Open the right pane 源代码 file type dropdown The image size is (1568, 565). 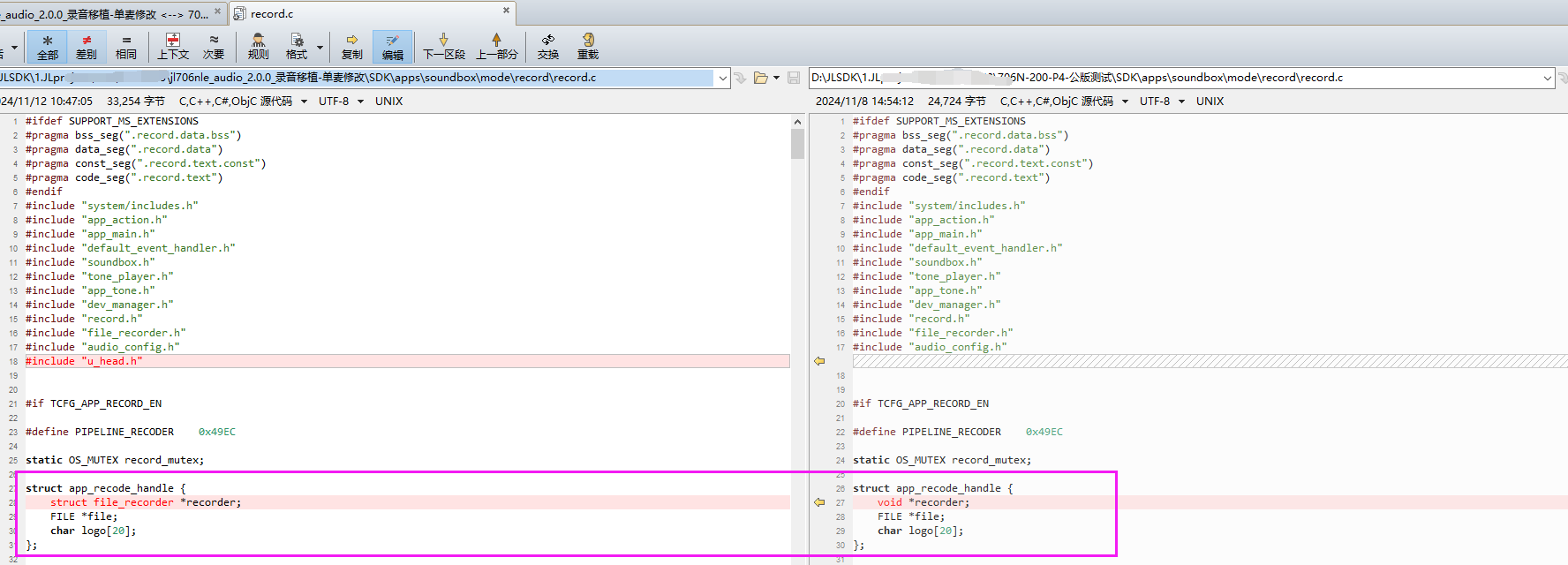point(1126,102)
